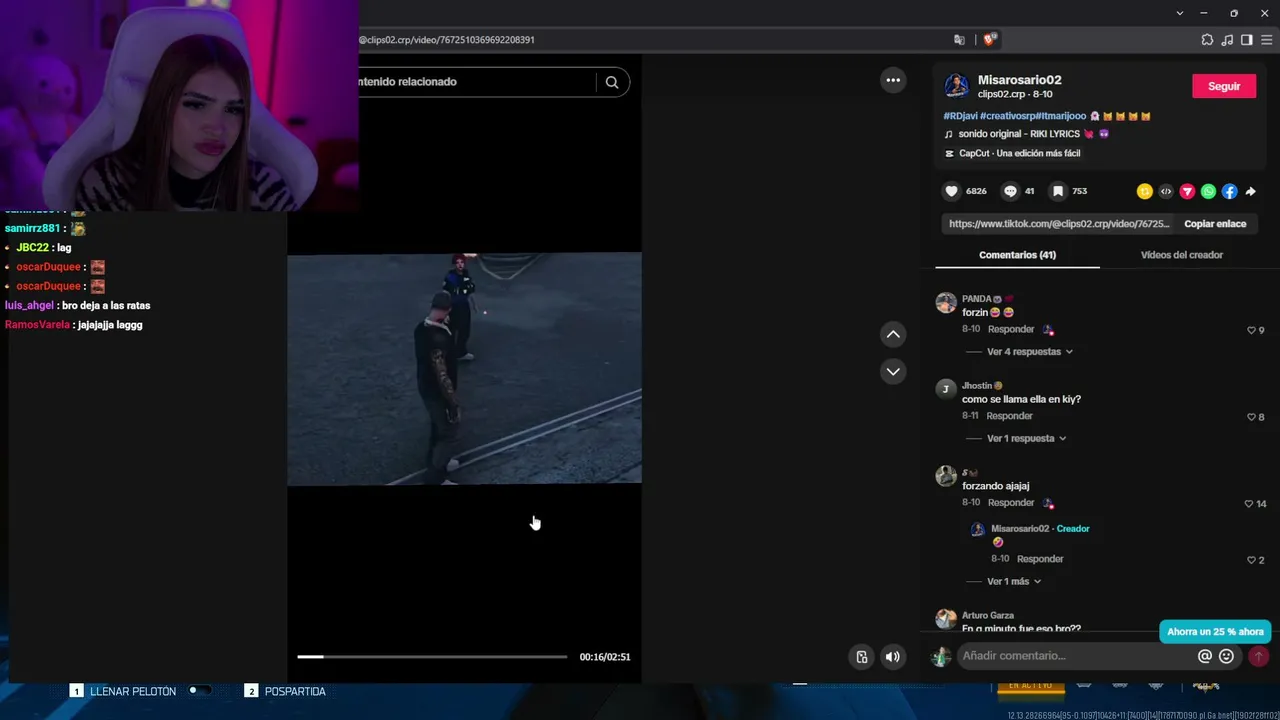Like Misarosario02's creator reply
1280x720 pixels.
click(1251, 560)
